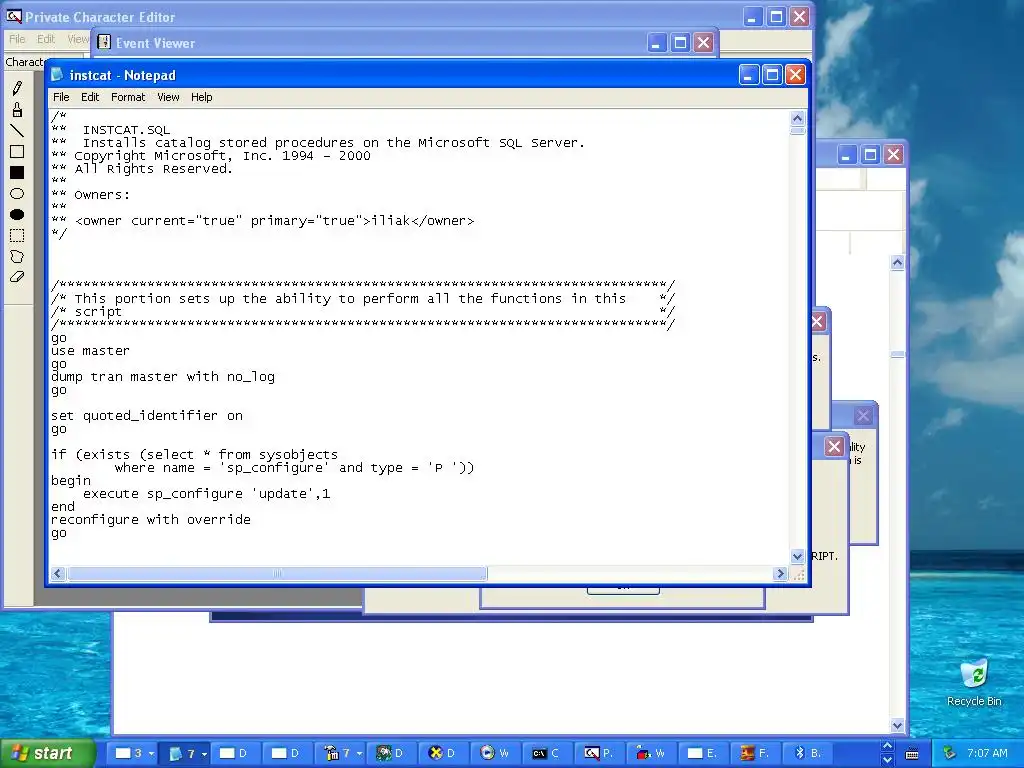Viewport: 1024px width, 768px height.
Task: Click the background window's scrollbar down arrow
Action: (x=897, y=726)
